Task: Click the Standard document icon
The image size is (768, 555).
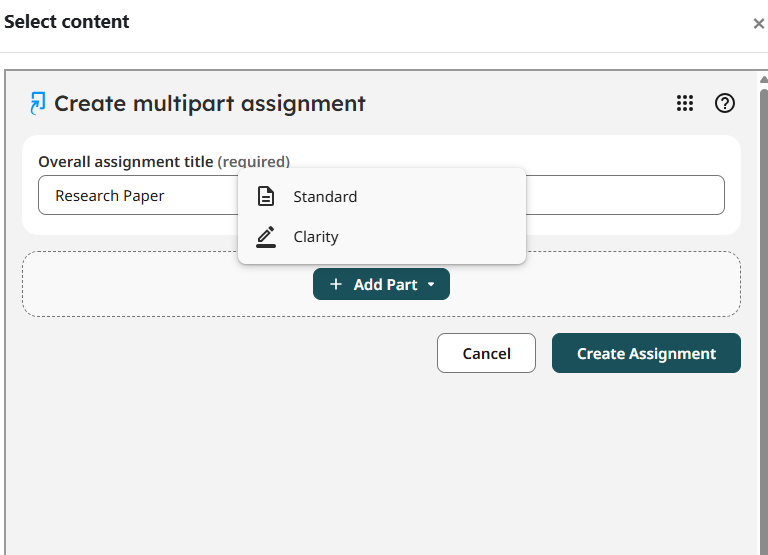Action: [266, 196]
